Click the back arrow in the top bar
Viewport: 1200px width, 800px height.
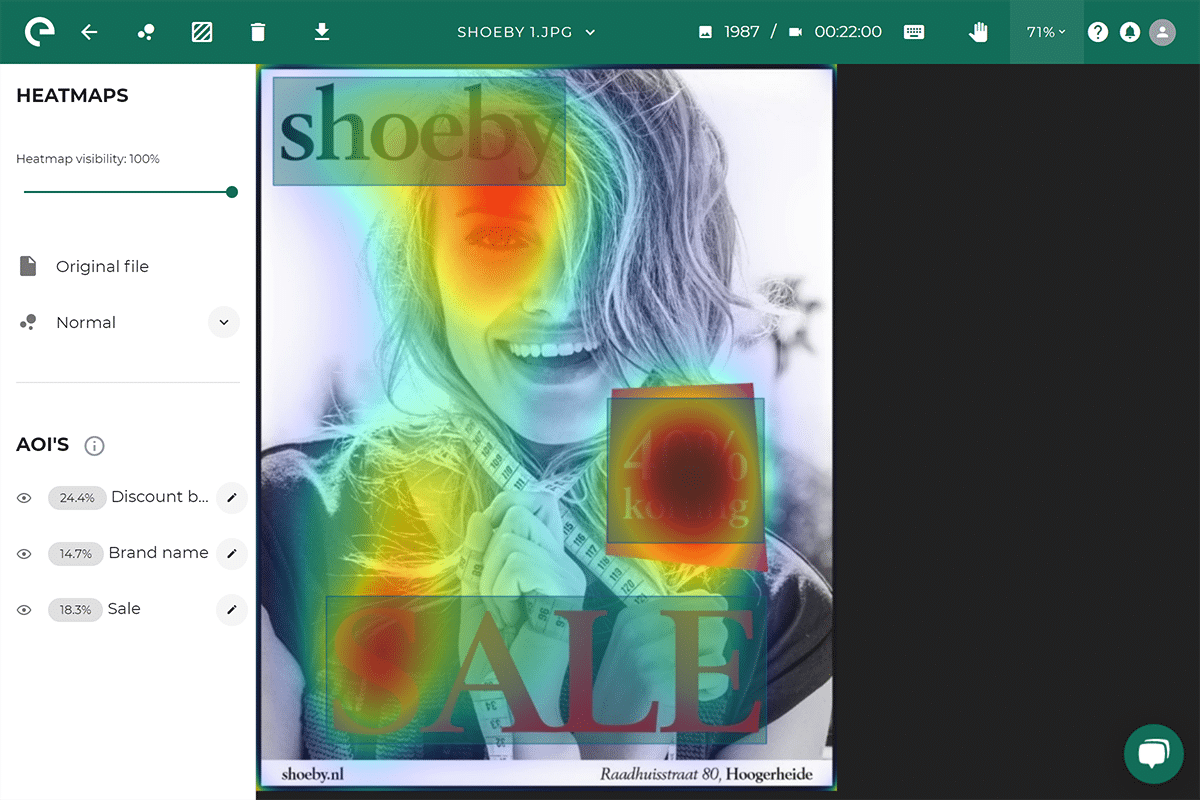(89, 32)
